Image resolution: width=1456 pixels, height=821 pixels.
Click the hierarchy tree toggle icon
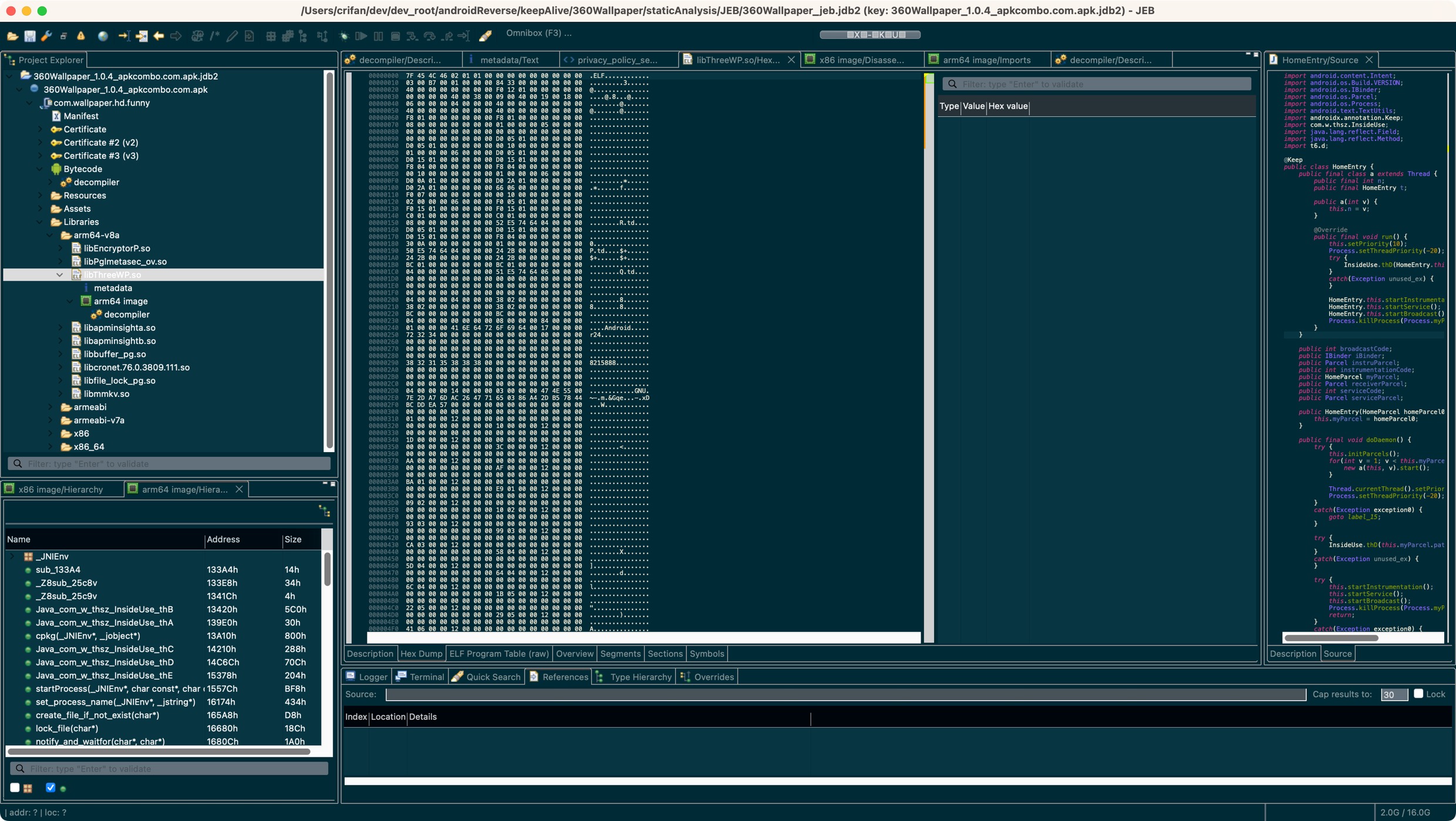(324, 511)
